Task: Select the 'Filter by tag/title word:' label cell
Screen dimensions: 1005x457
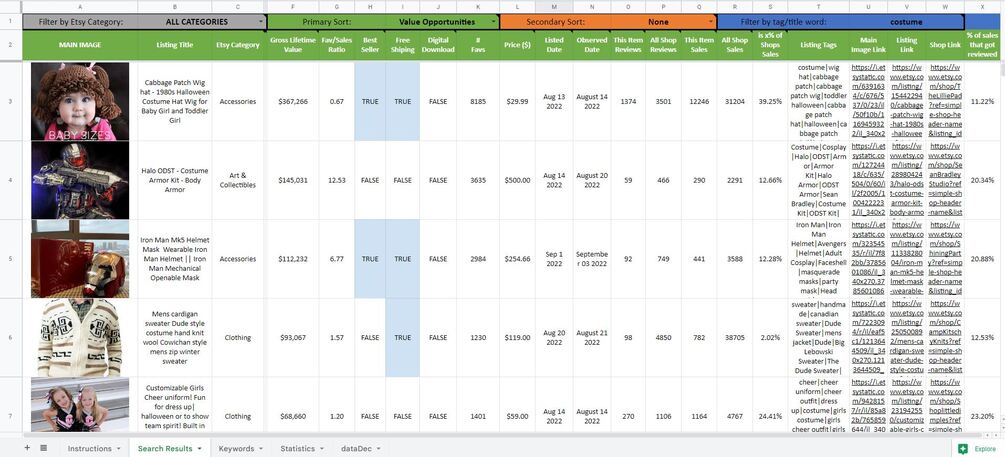Action: pyautogui.click(x=783, y=22)
